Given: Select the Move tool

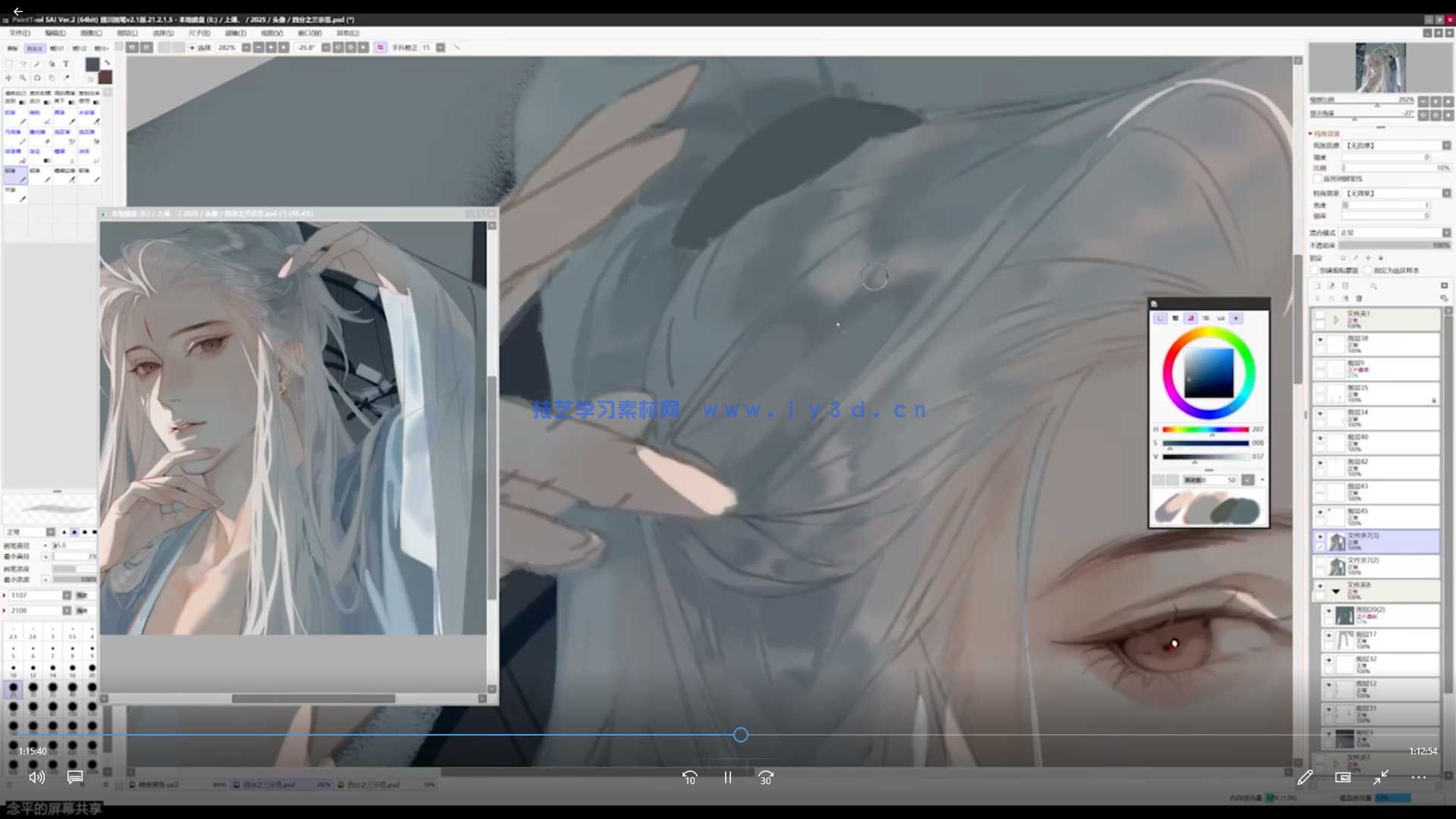Looking at the screenshot, I should (x=8, y=78).
